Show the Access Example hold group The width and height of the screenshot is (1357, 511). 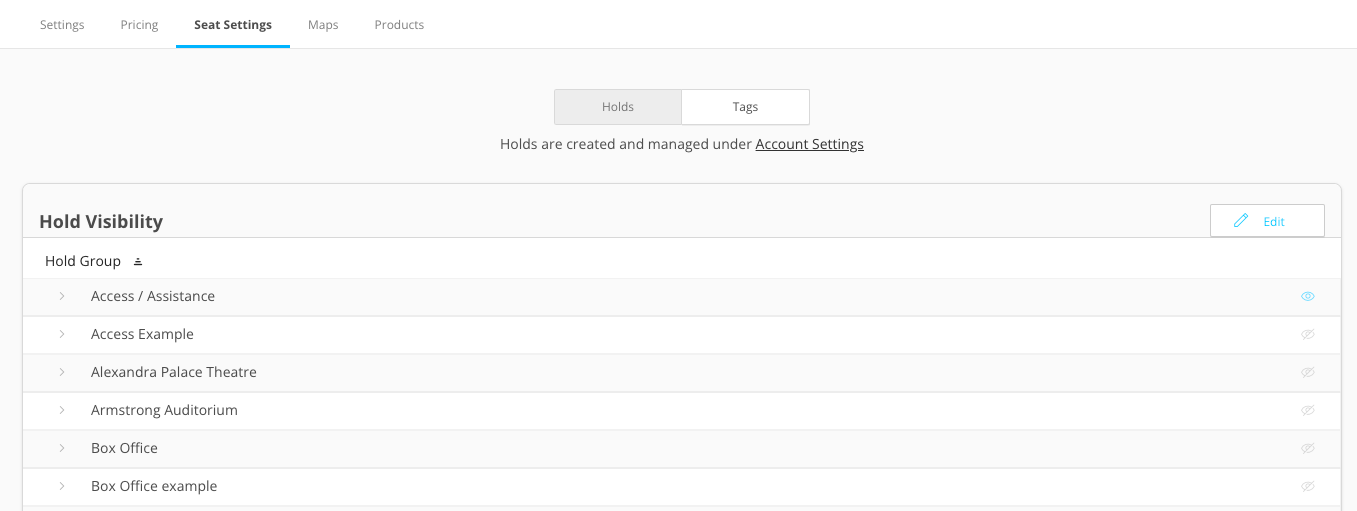[1308, 335]
